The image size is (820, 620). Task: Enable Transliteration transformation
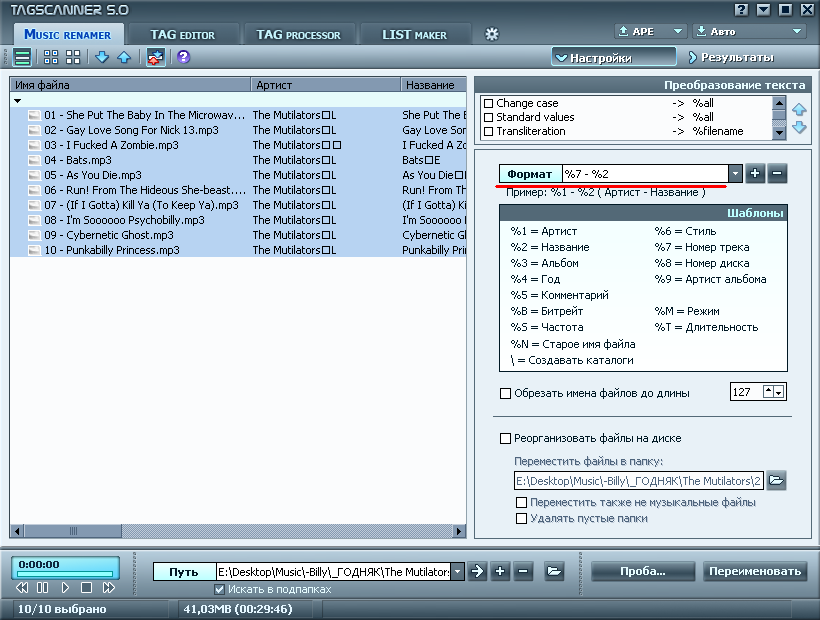[x=488, y=132]
